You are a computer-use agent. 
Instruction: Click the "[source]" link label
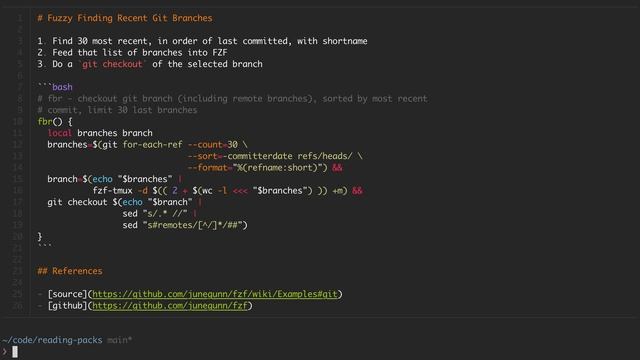pyautogui.click(x=67, y=294)
